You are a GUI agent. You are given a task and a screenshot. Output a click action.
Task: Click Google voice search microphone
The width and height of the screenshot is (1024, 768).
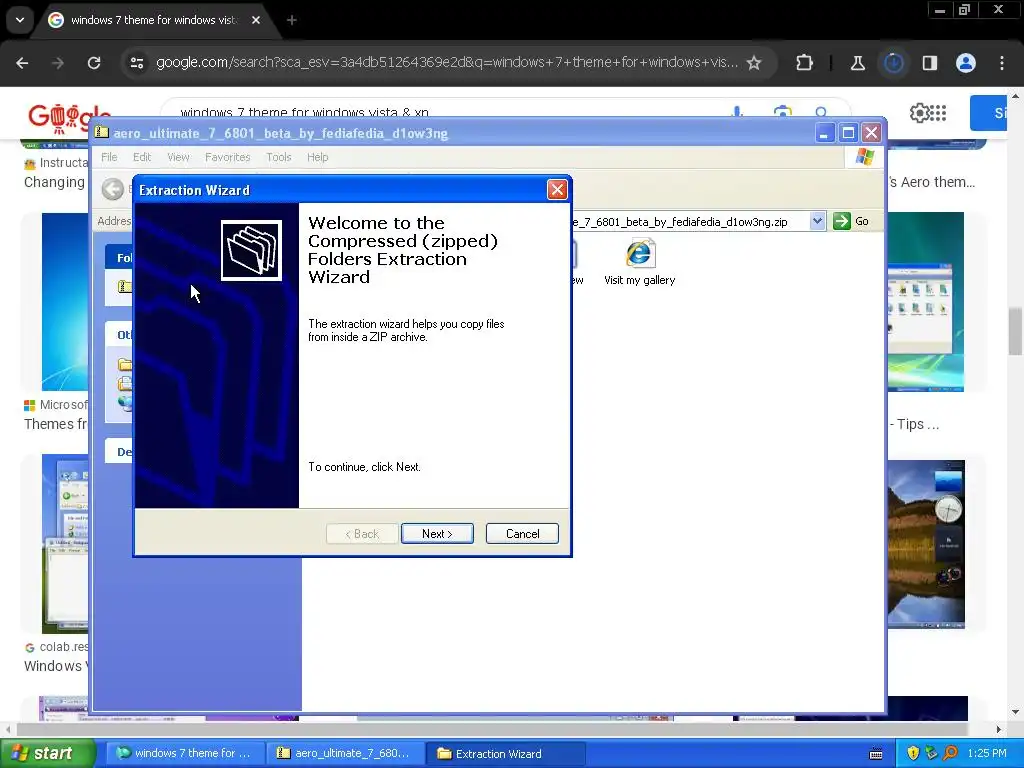(x=737, y=112)
